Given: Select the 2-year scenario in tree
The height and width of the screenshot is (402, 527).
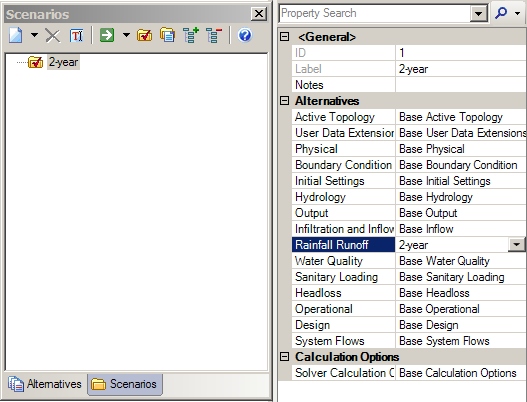Looking at the screenshot, I should pyautogui.click(x=63, y=62).
